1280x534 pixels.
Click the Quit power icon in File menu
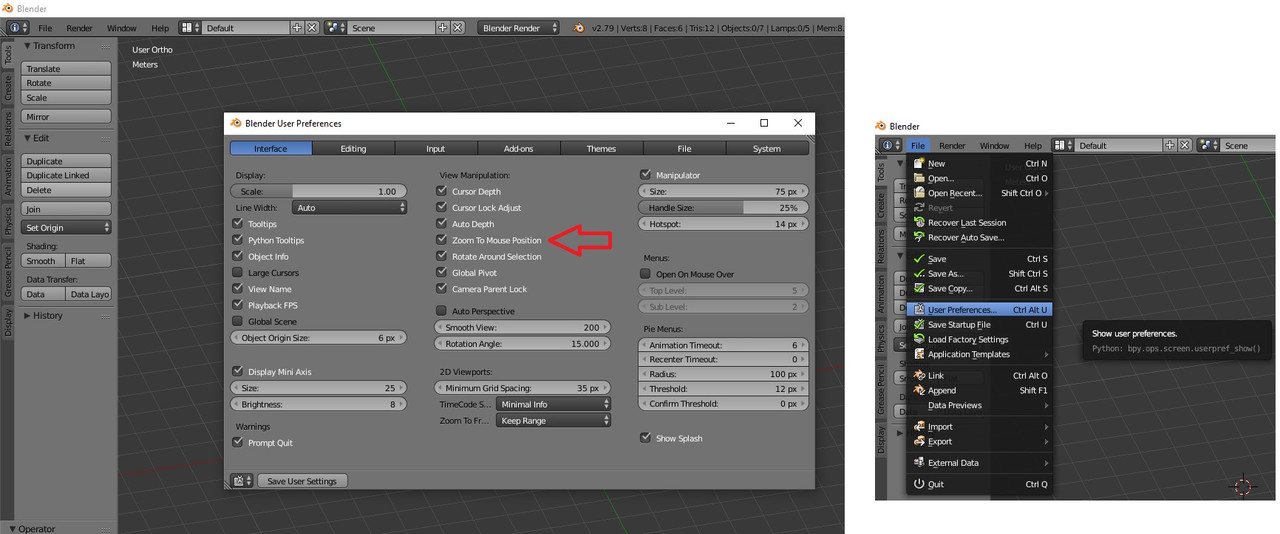[x=920, y=484]
